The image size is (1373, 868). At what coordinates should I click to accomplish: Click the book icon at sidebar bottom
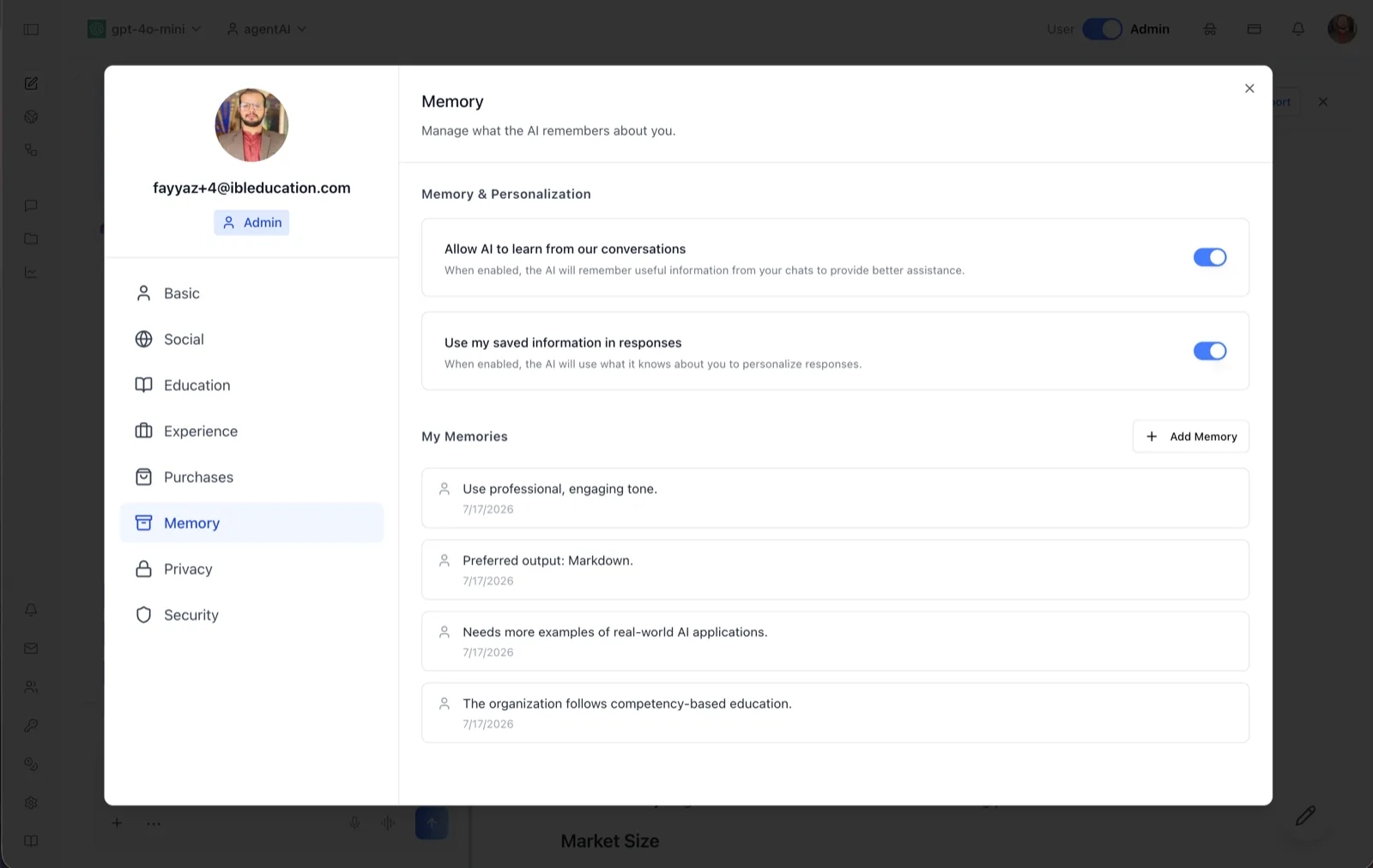tap(31, 841)
